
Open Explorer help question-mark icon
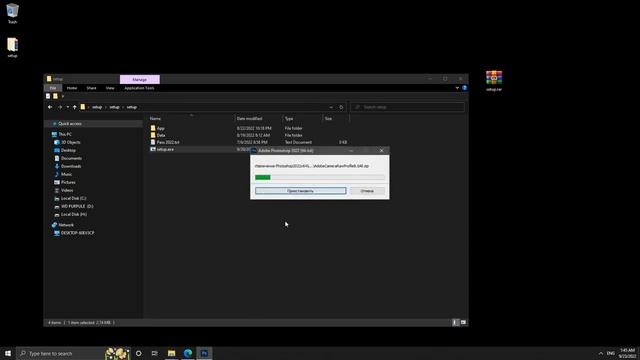(464, 88)
